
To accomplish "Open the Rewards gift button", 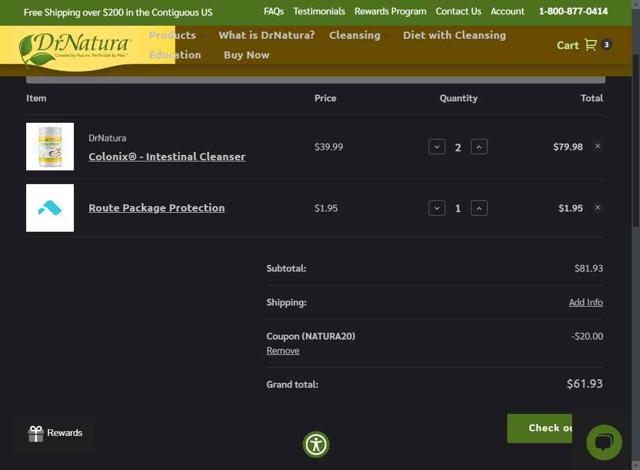I will [x=56, y=433].
